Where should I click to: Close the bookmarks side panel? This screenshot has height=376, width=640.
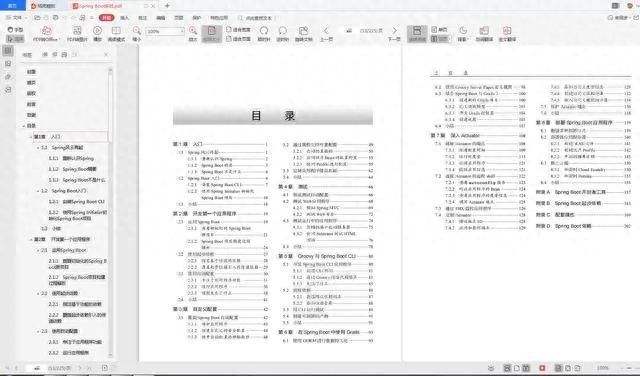[x=106, y=54]
